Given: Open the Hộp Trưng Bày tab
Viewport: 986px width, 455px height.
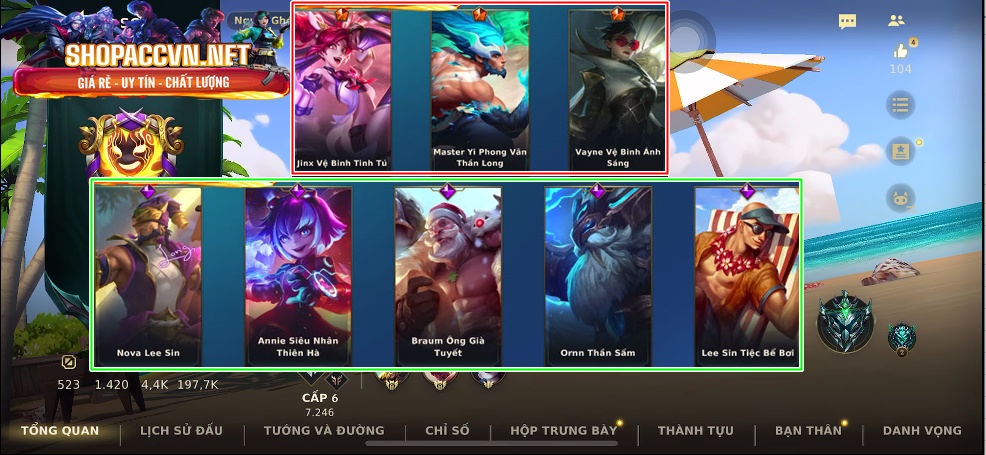Looking at the screenshot, I should [563, 430].
